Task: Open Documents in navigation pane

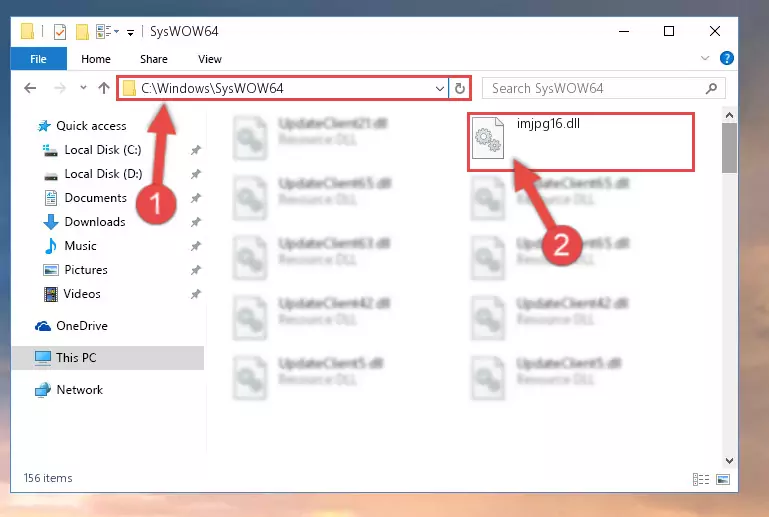Action: [x=95, y=198]
